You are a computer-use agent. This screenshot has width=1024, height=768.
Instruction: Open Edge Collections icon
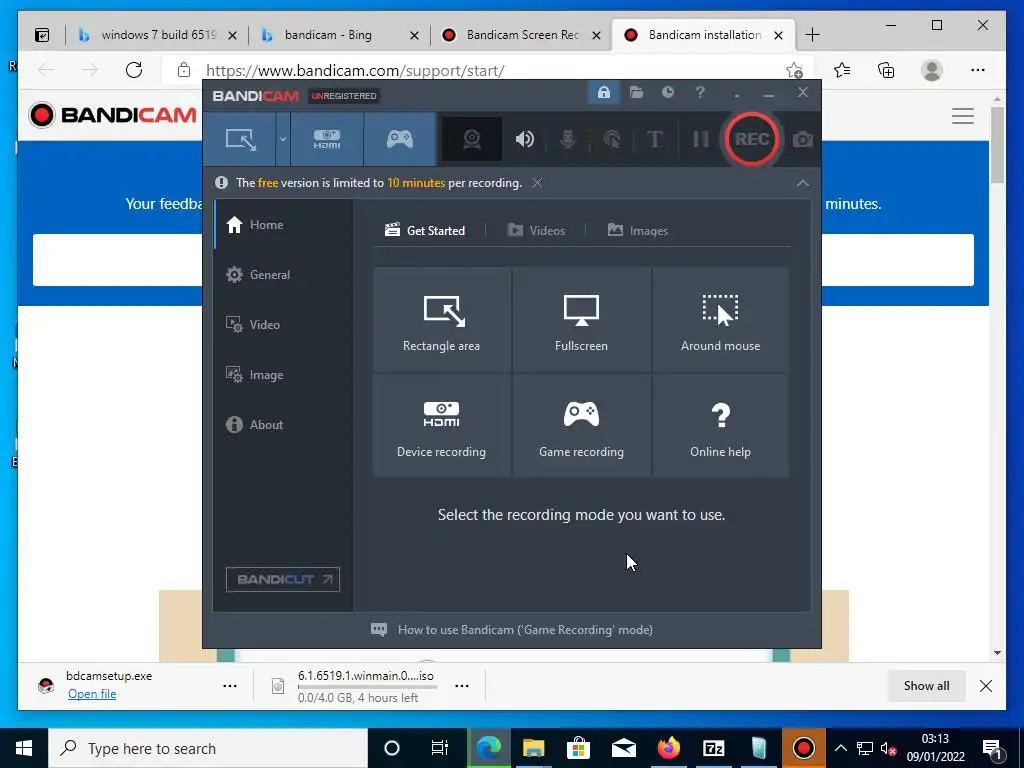(886, 70)
